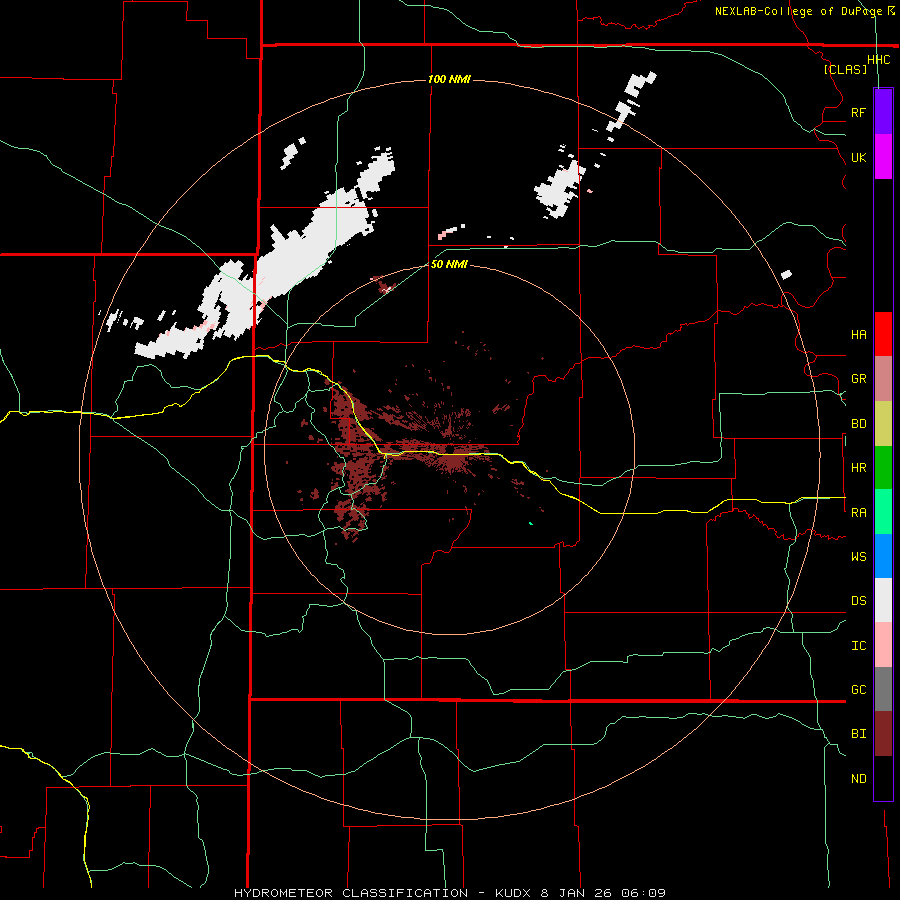Click the IC legend label

[858, 646]
